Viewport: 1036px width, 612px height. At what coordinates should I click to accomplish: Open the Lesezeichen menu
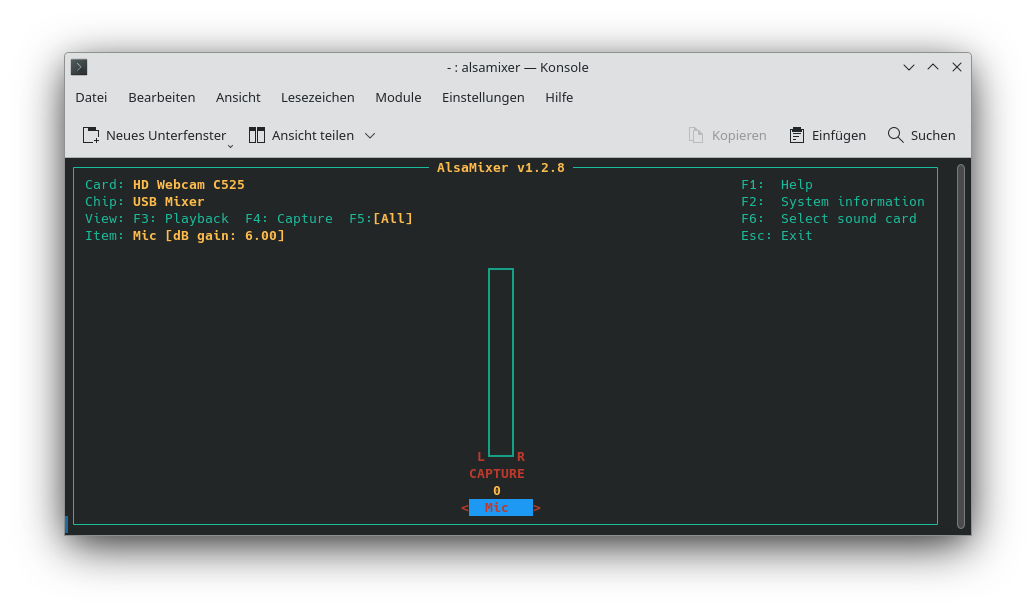coord(317,97)
